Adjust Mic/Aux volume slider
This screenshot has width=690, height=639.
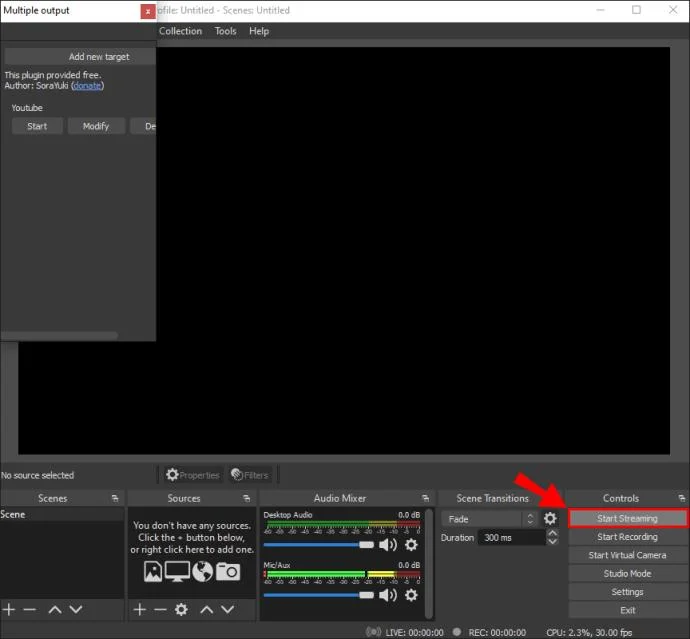tap(319, 595)
